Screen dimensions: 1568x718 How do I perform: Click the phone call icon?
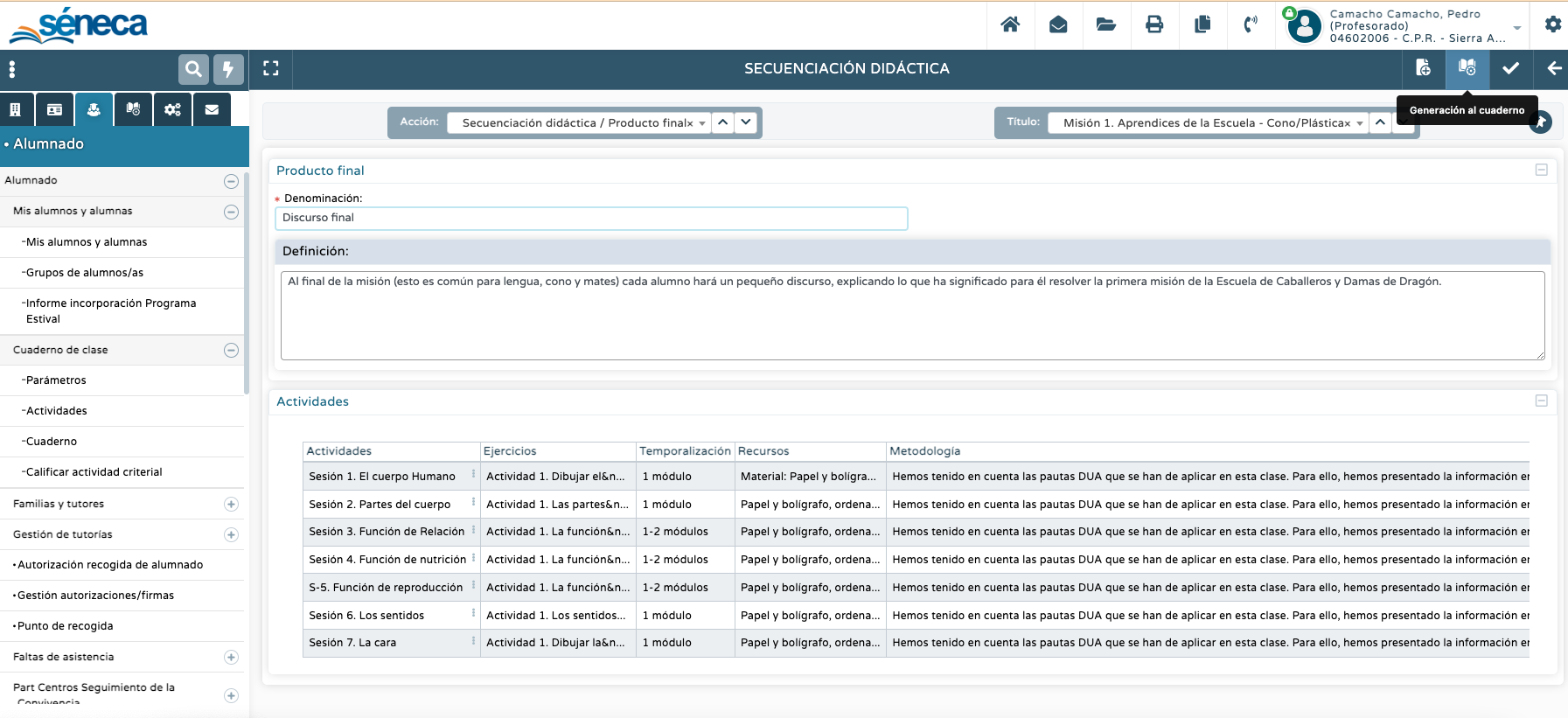point(1251,24)
